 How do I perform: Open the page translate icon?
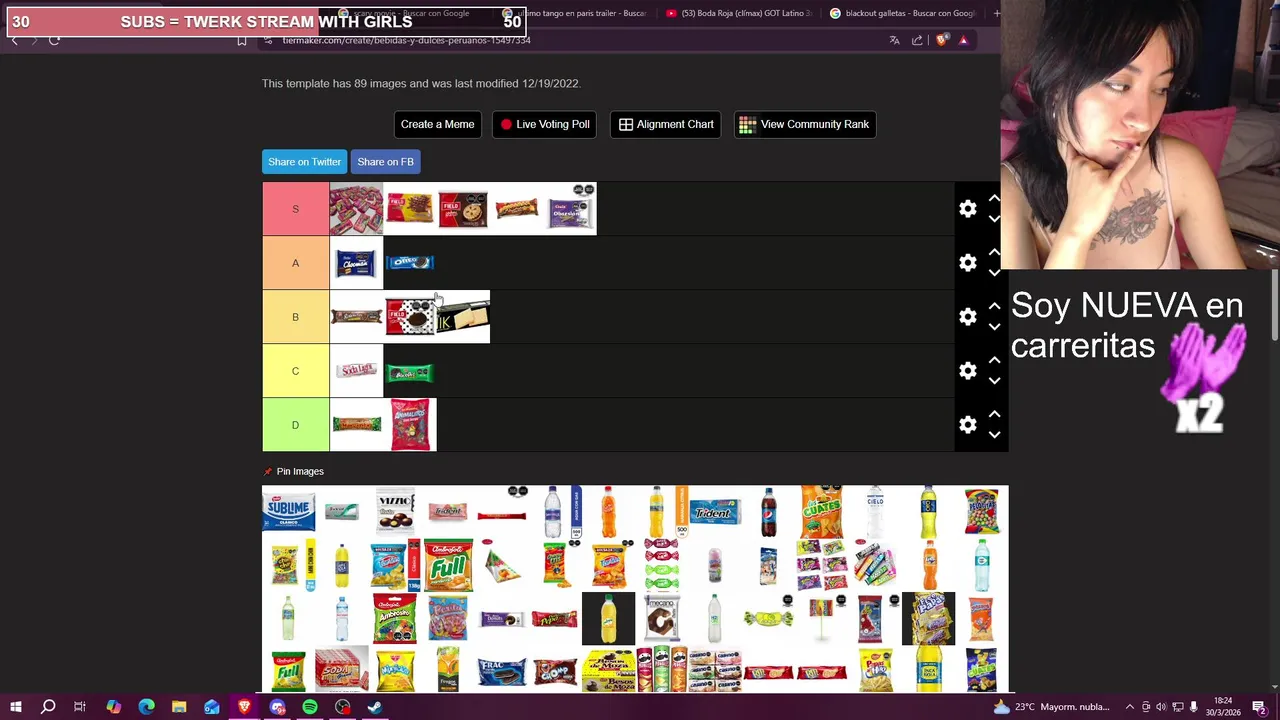tap(894, 40)
